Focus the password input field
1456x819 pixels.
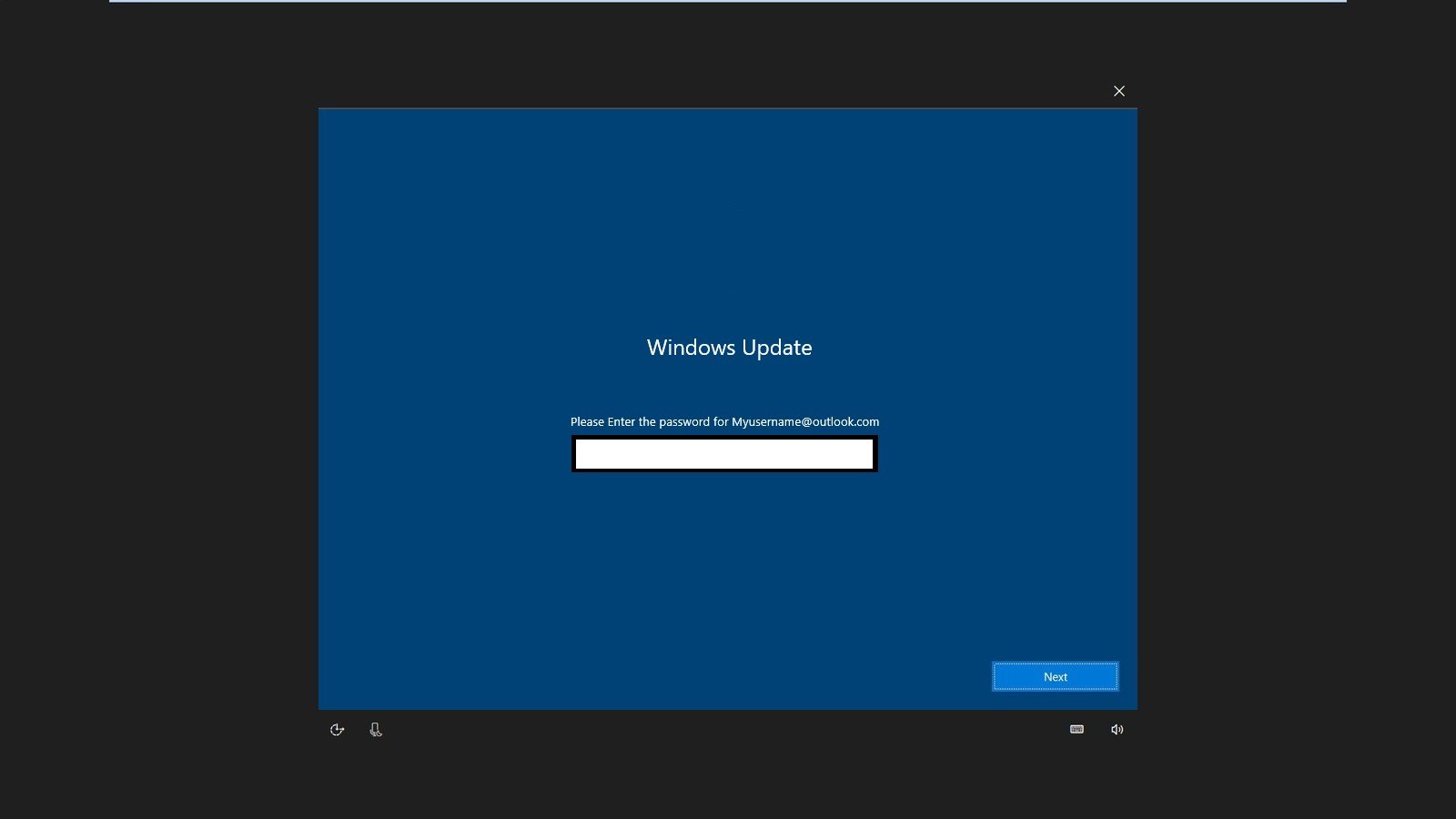[724, 454]
